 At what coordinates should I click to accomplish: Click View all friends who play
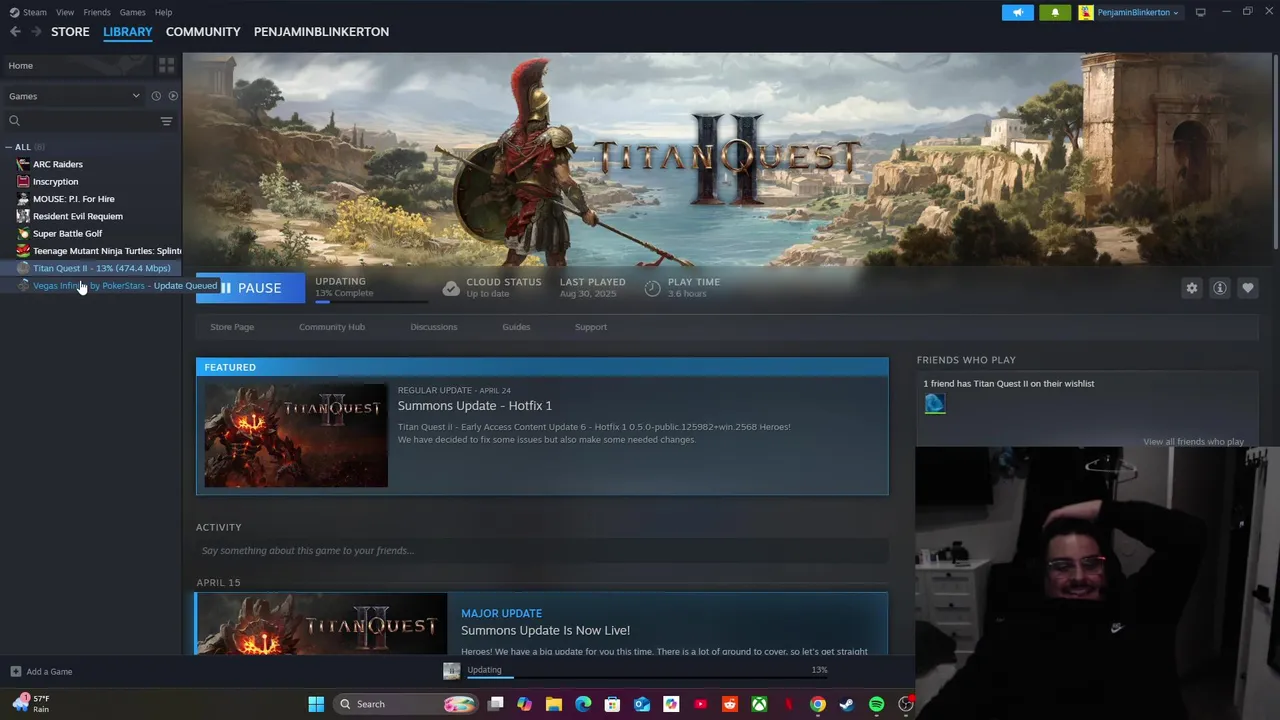coord(1193,441)
